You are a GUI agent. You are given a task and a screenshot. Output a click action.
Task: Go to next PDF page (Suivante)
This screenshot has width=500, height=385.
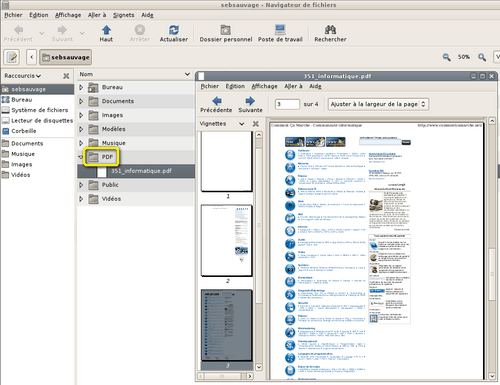tap(250, 104)
